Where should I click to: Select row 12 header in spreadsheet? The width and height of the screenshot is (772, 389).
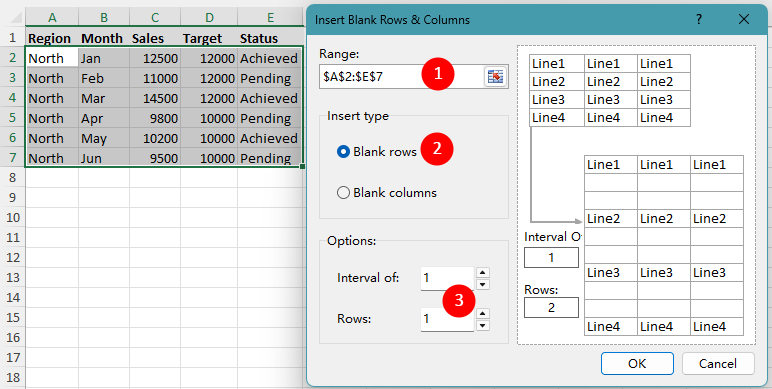[x=12, y=258]
